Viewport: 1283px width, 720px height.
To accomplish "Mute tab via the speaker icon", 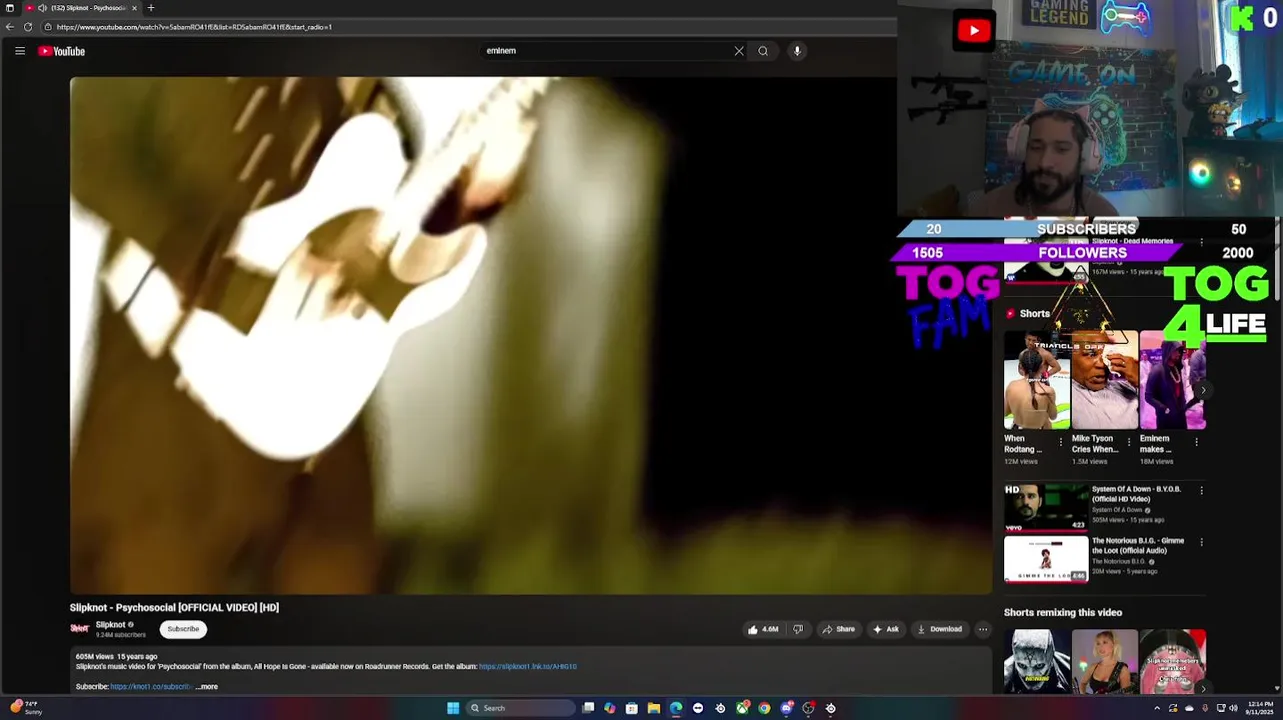I will (42, 8).
